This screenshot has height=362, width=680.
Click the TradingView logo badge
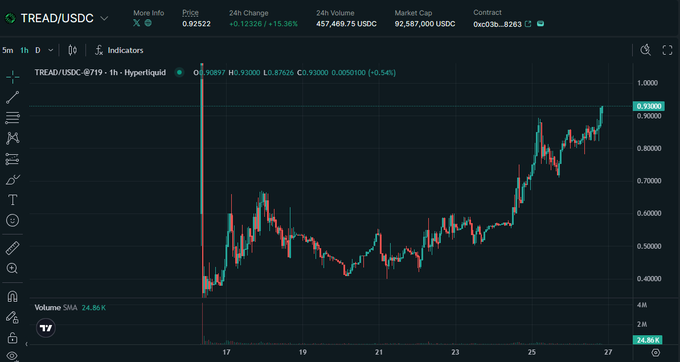(x=46, y=328)
